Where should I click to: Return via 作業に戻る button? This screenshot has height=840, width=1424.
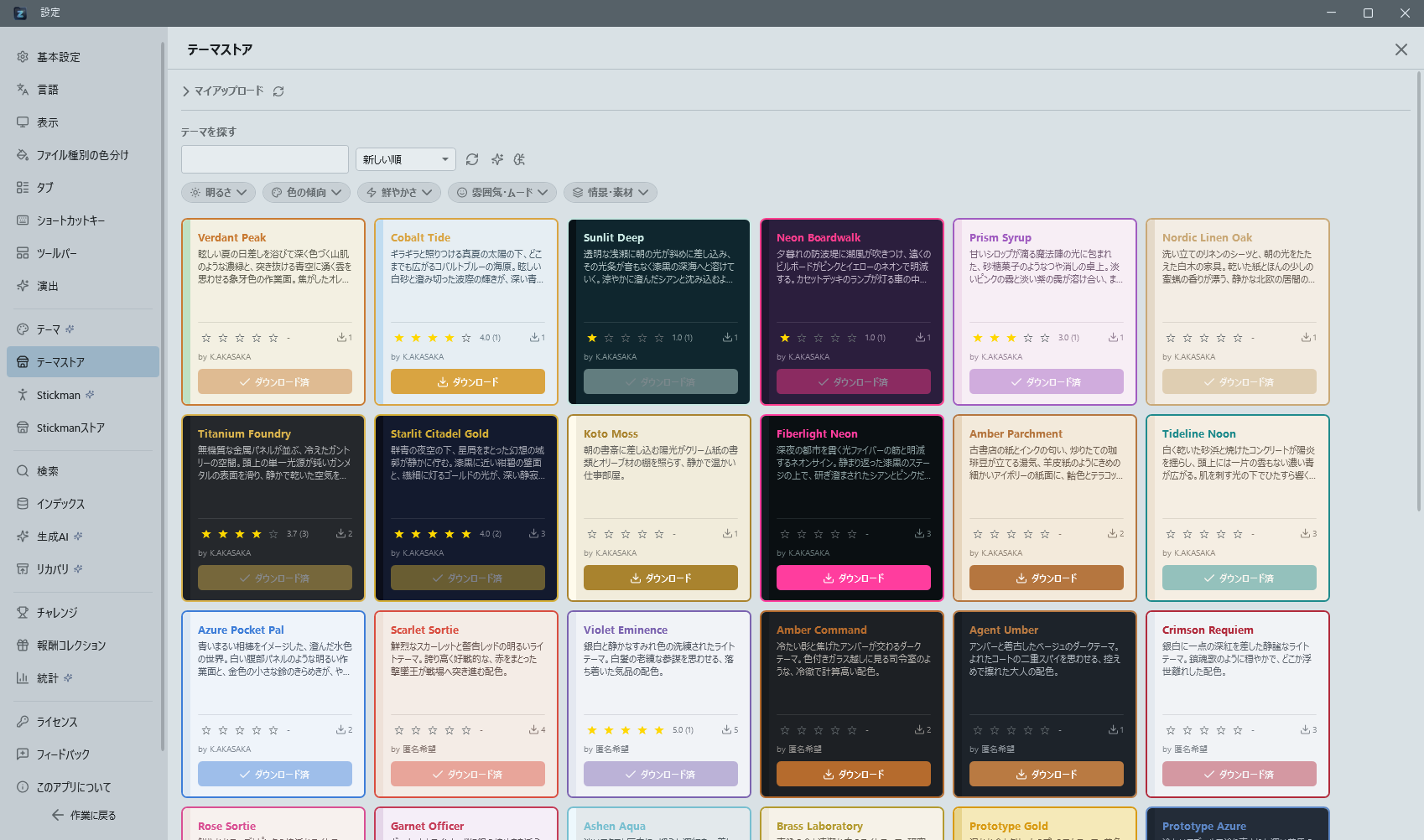[x=83, y=815]
